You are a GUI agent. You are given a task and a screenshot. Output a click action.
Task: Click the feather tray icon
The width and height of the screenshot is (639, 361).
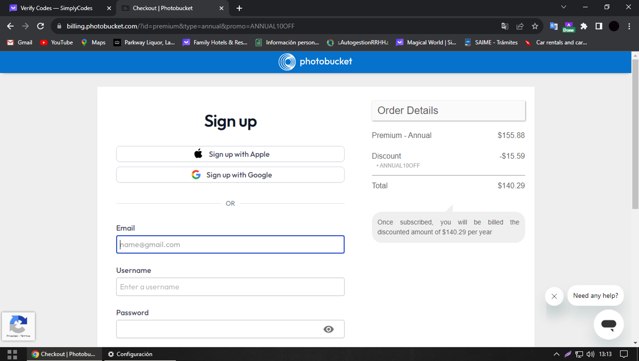click(x=567, y=354)
